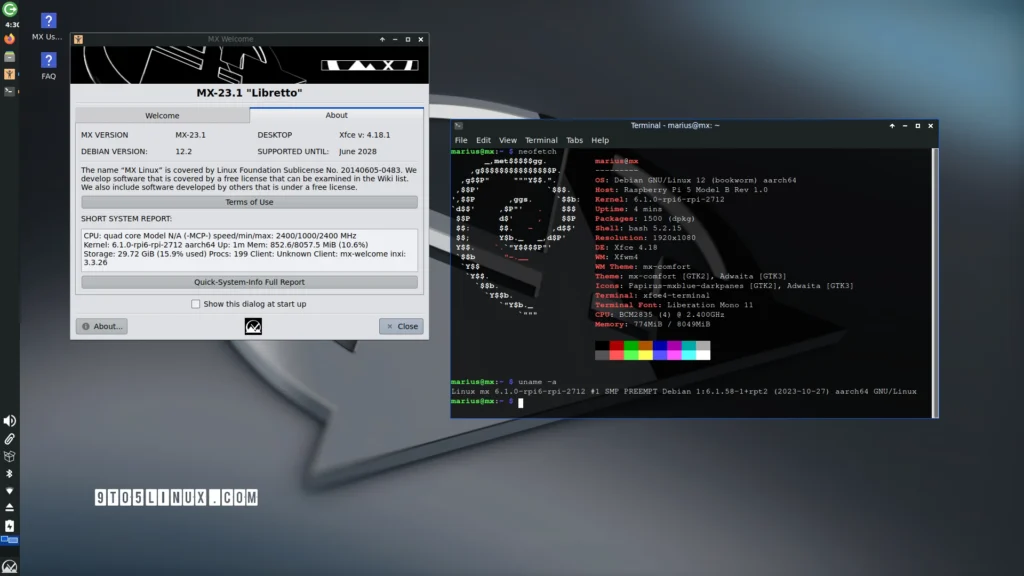The height and width of the screenshot is (576, 1024).
Task: Click Debian version value '12.2'
Action: tap(184, 151)
